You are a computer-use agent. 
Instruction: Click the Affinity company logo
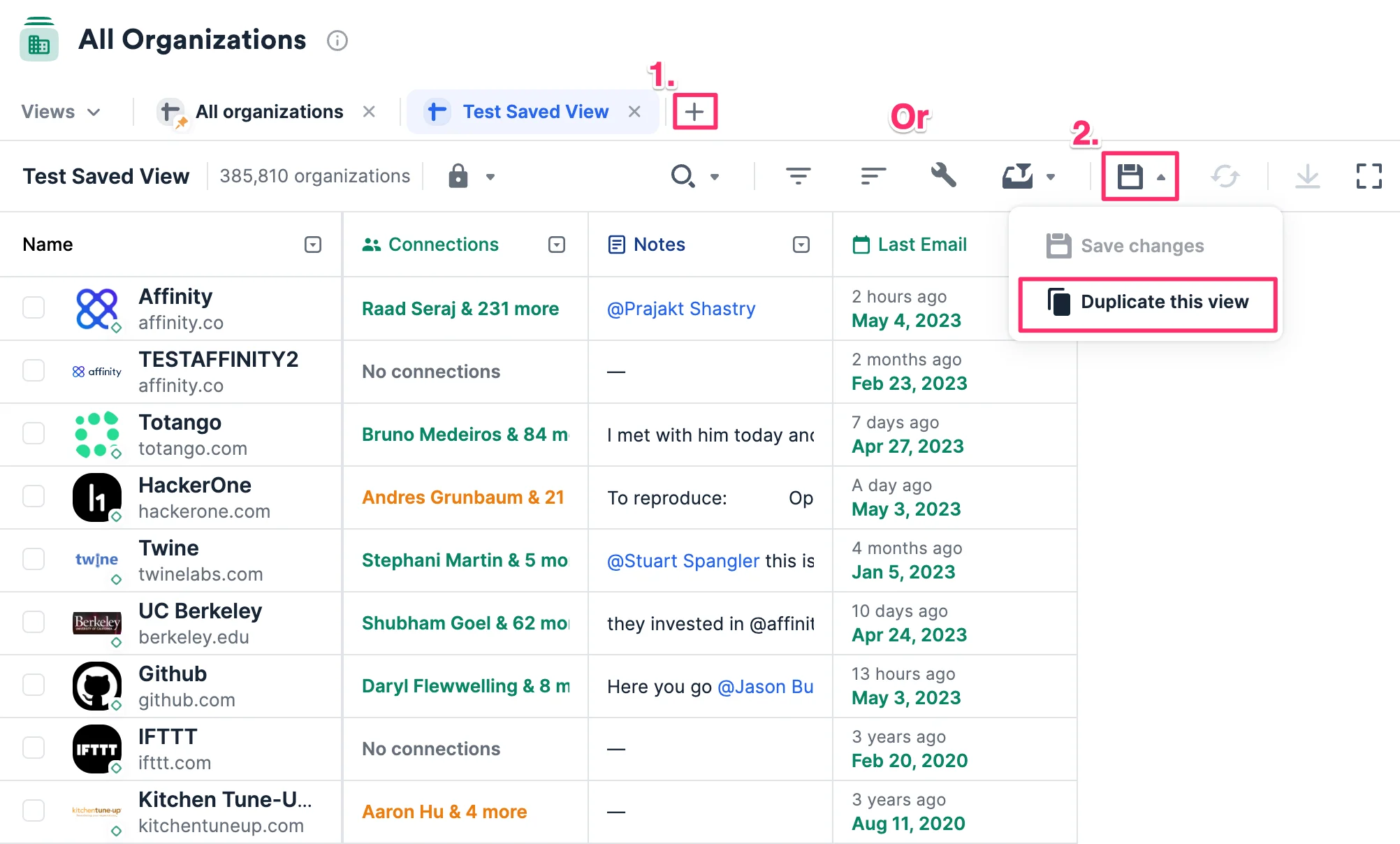97,309
